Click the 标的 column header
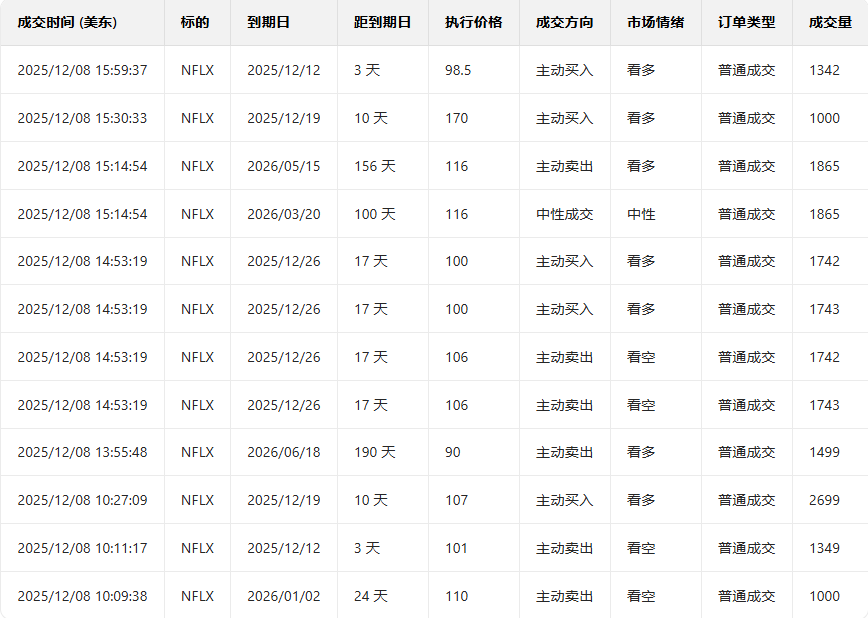 [195, 22]
